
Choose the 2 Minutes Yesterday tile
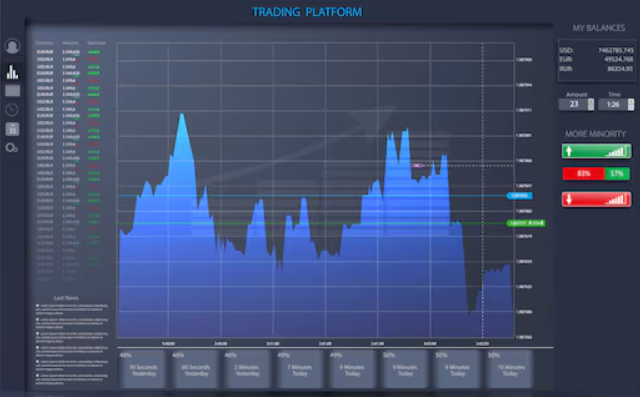coord(247,370)
